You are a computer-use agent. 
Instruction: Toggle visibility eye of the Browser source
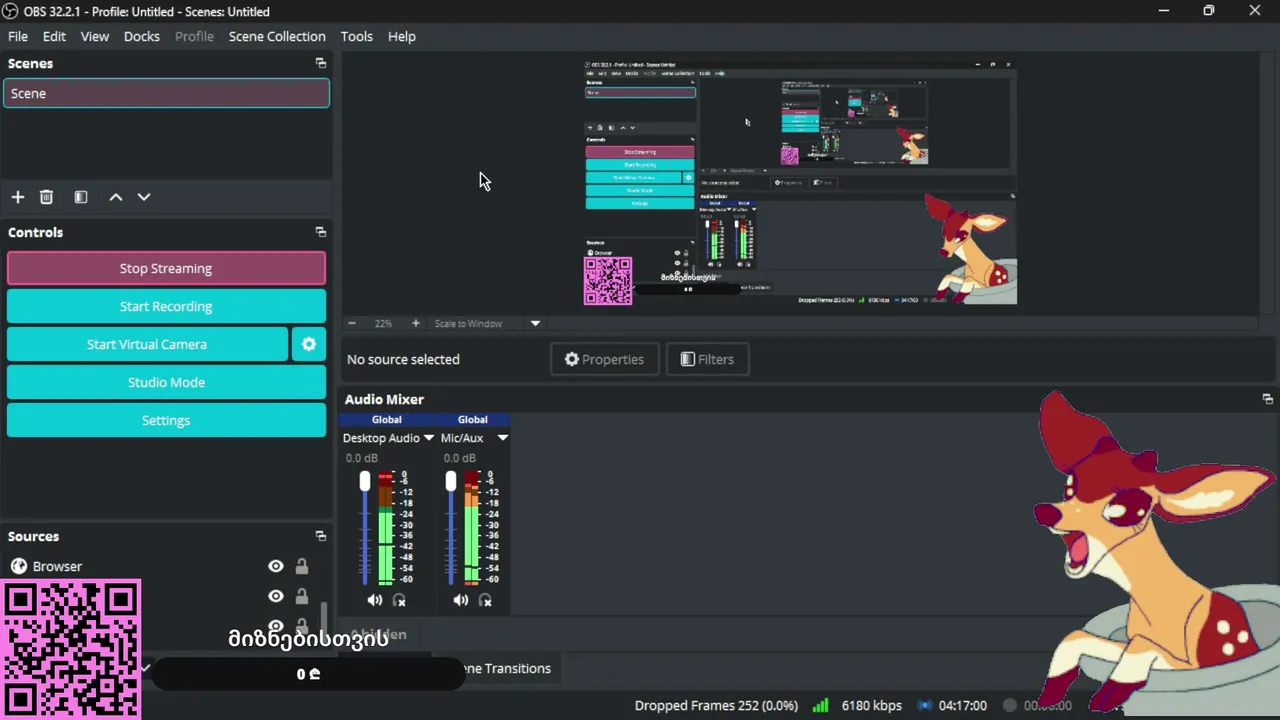pos(276,566)
